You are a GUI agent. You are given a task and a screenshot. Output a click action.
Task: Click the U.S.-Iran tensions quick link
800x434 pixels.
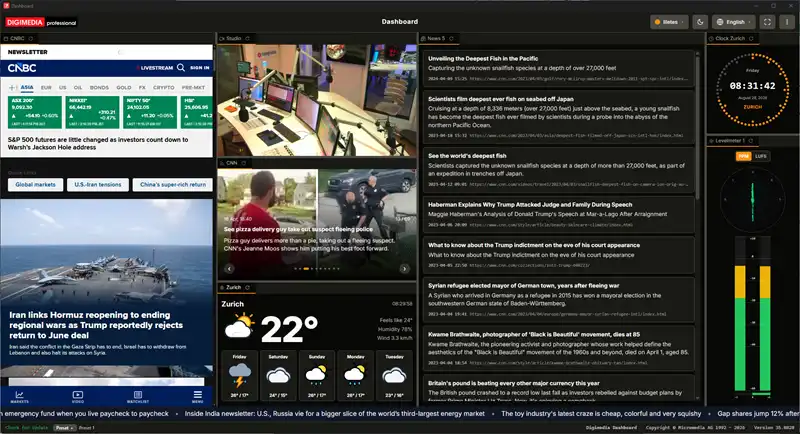tap(97, 185)
